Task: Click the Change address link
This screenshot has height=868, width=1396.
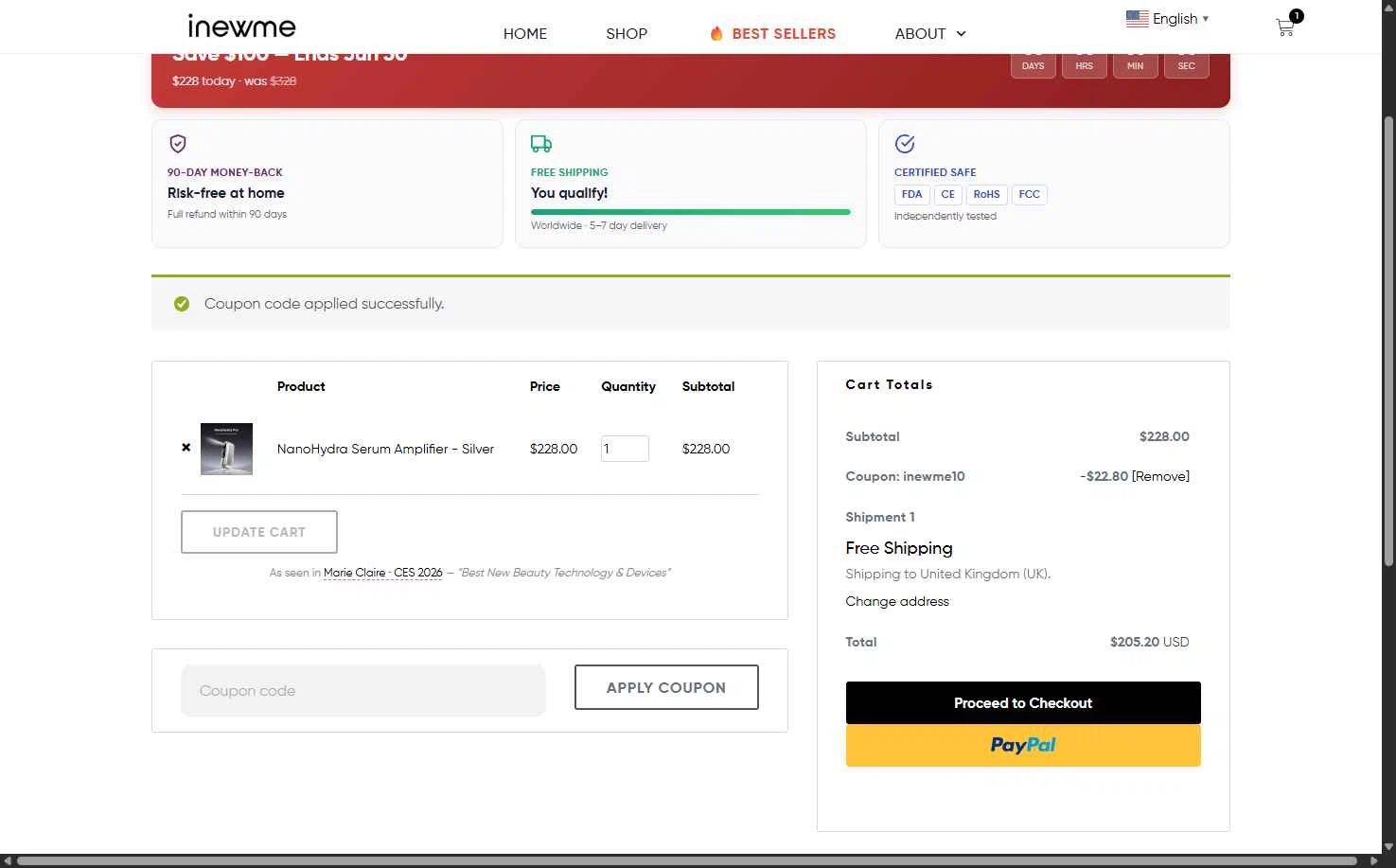Action: (x=897, y=601)
